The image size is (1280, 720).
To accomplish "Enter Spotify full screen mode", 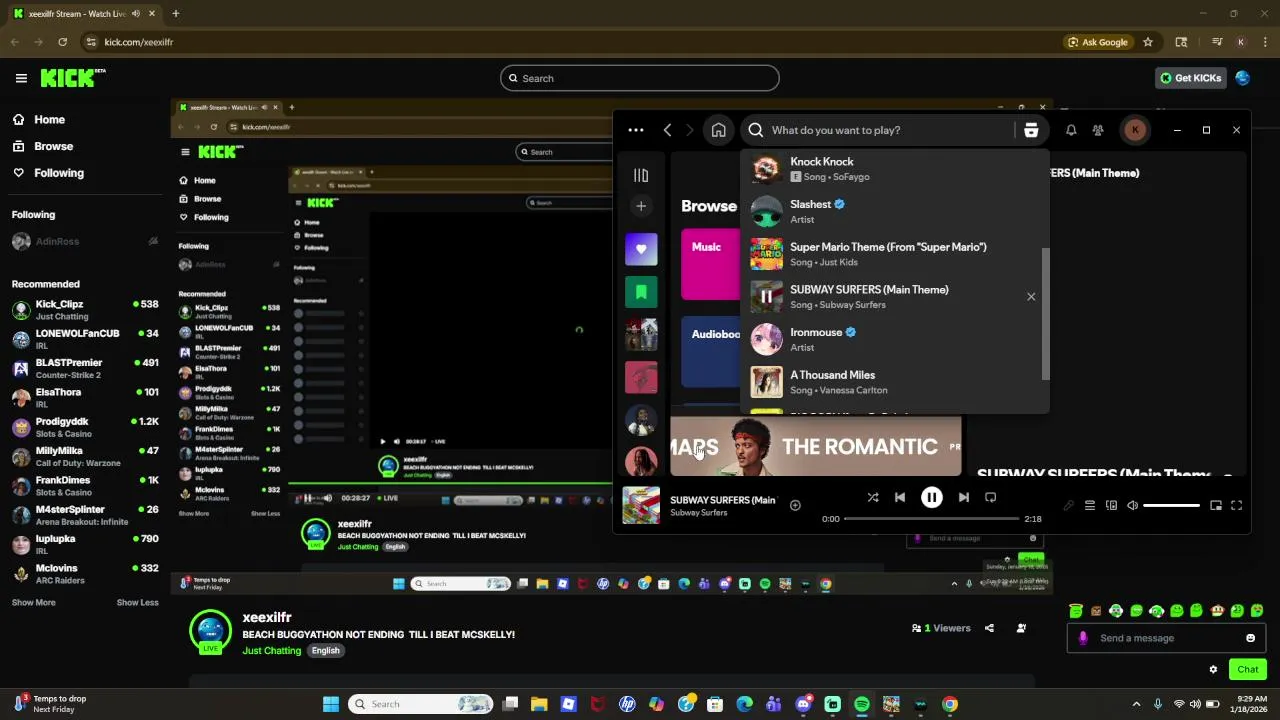I will click(x=1236, y=506).
